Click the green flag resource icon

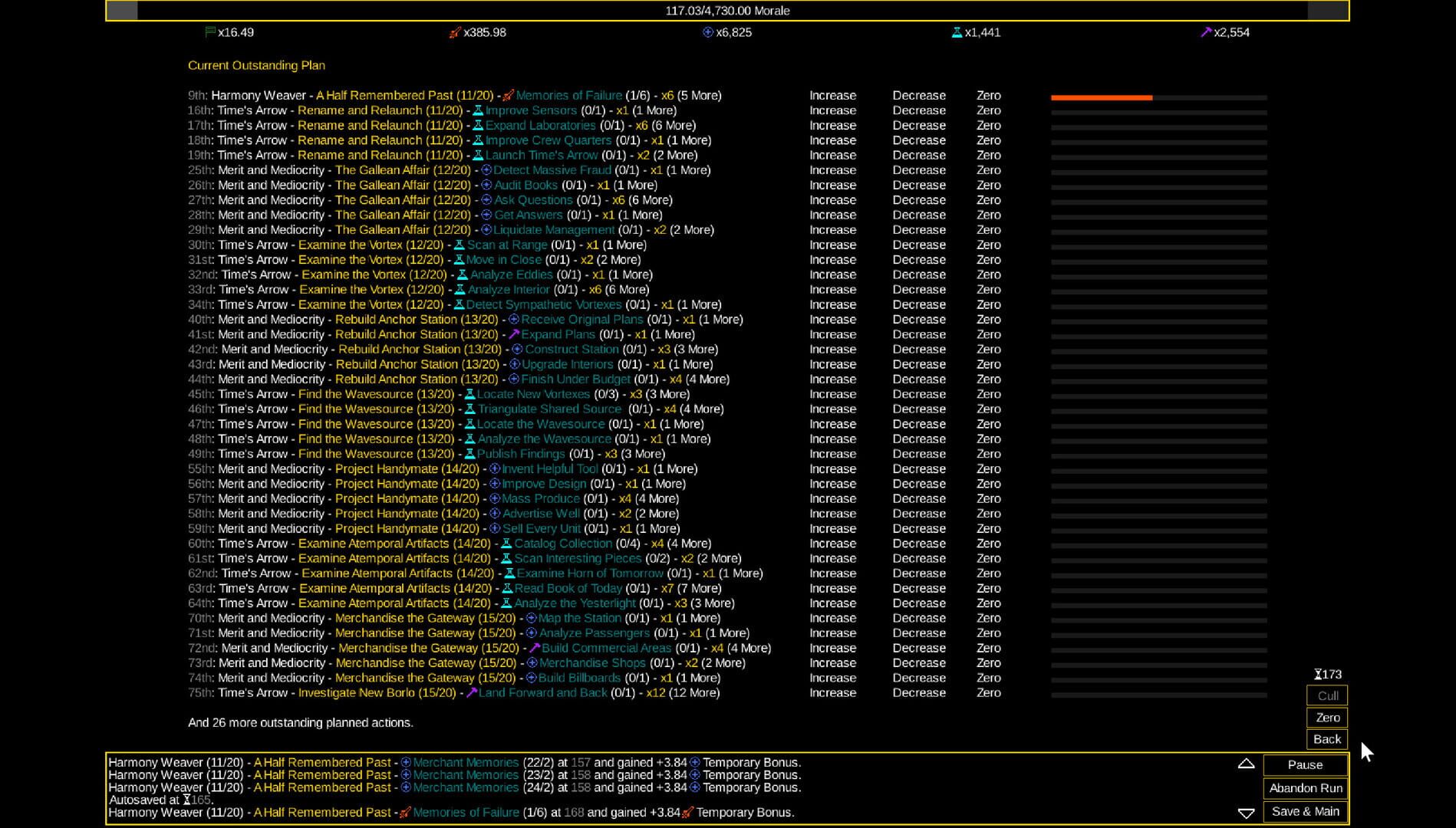point(209,32)
